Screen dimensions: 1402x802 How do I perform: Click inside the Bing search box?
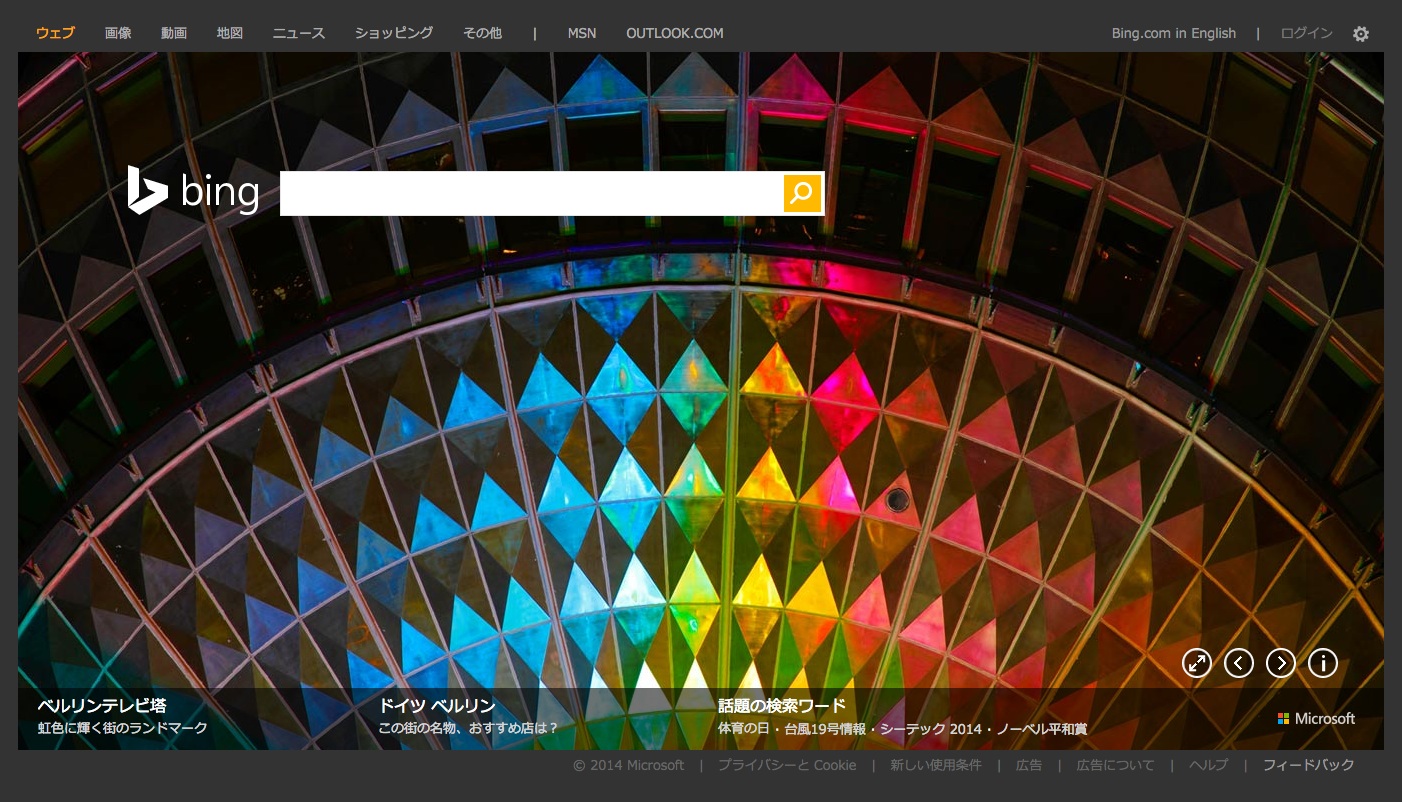click(530, 193)
